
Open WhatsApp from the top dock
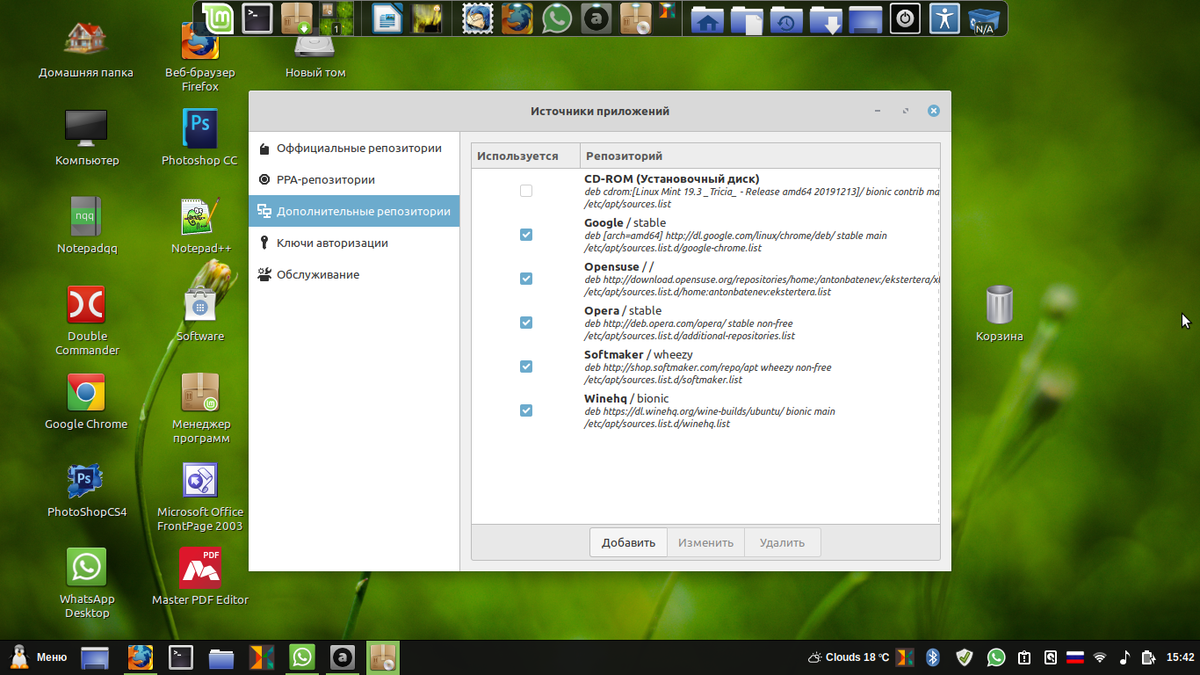tap(556, 18)
